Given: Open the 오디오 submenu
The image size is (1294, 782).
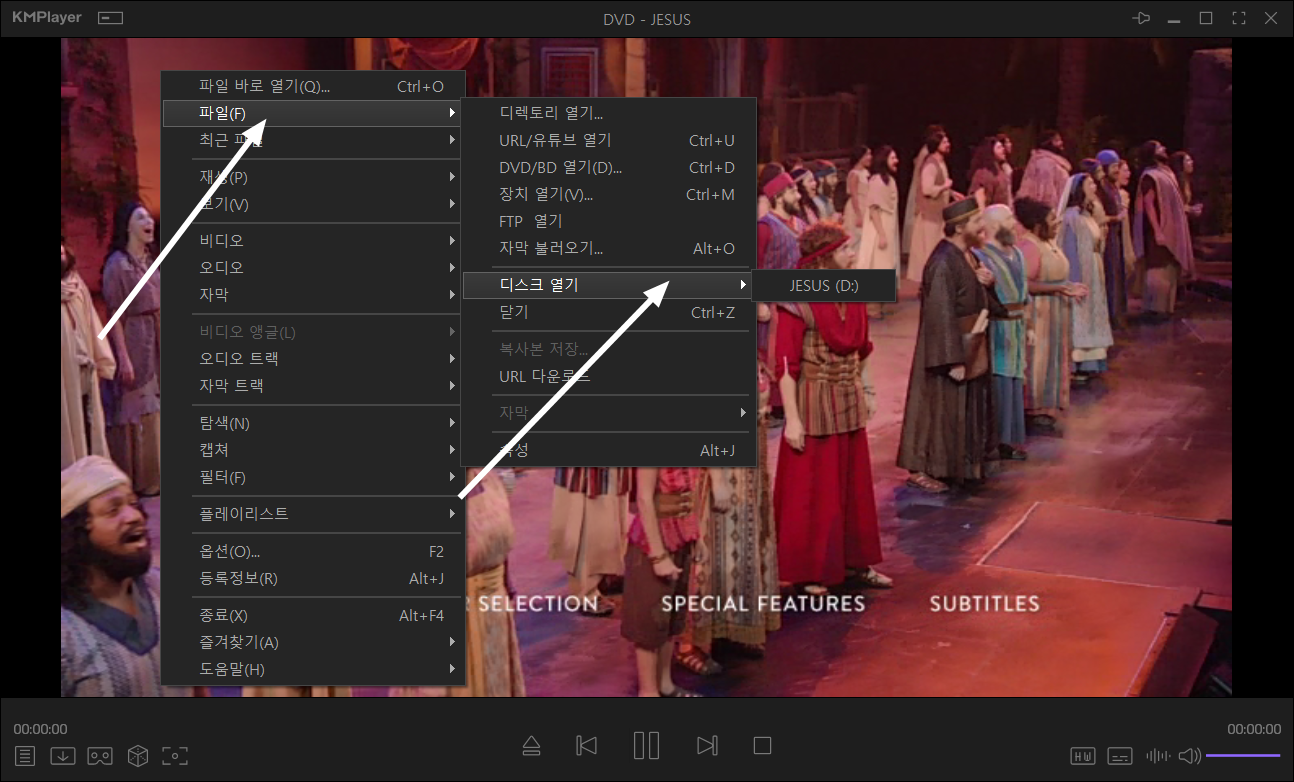Looking at the screenshot, I should click(x=313, y=268).
